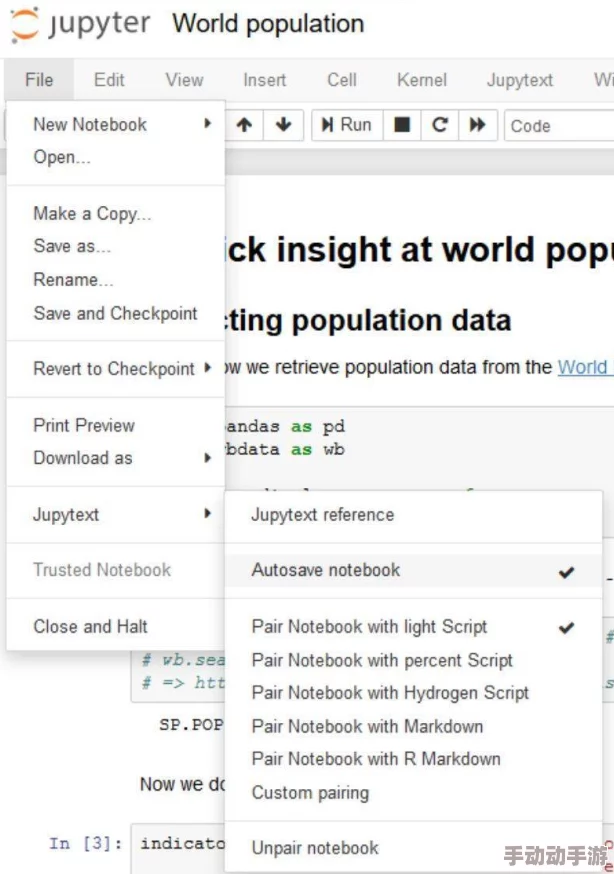Toggle Autosave notebook option
The height and width of the screenshot is (874, 614).
[x=413, y=570]
